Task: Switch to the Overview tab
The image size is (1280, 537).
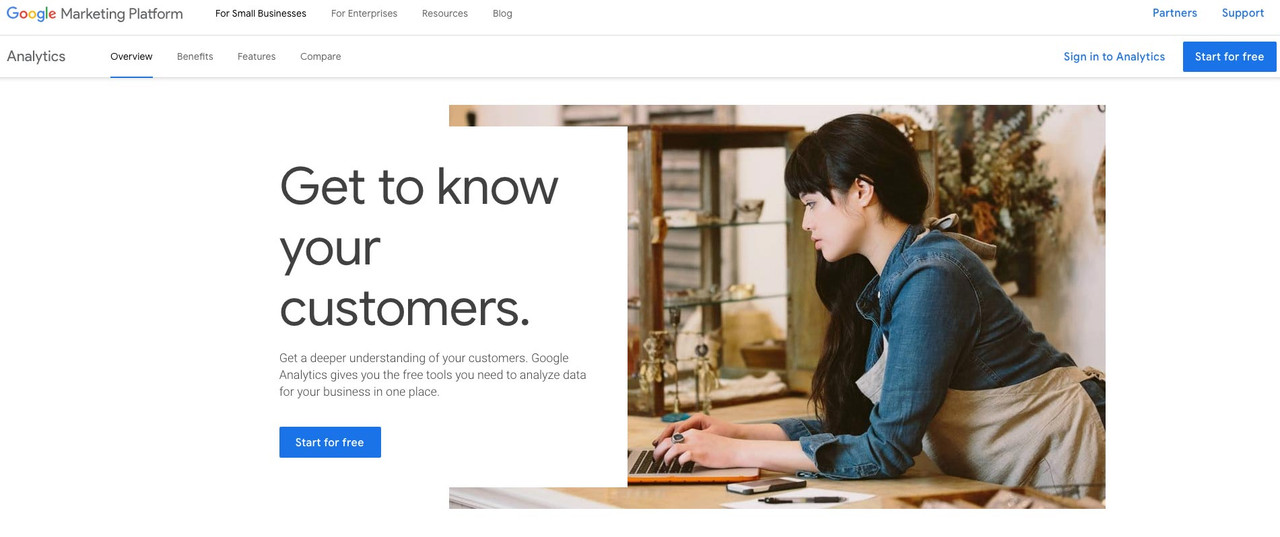Action: [132, 57]
